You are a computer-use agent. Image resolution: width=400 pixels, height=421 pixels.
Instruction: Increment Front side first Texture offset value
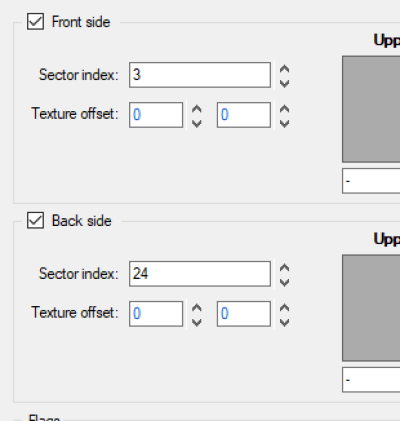197,109
